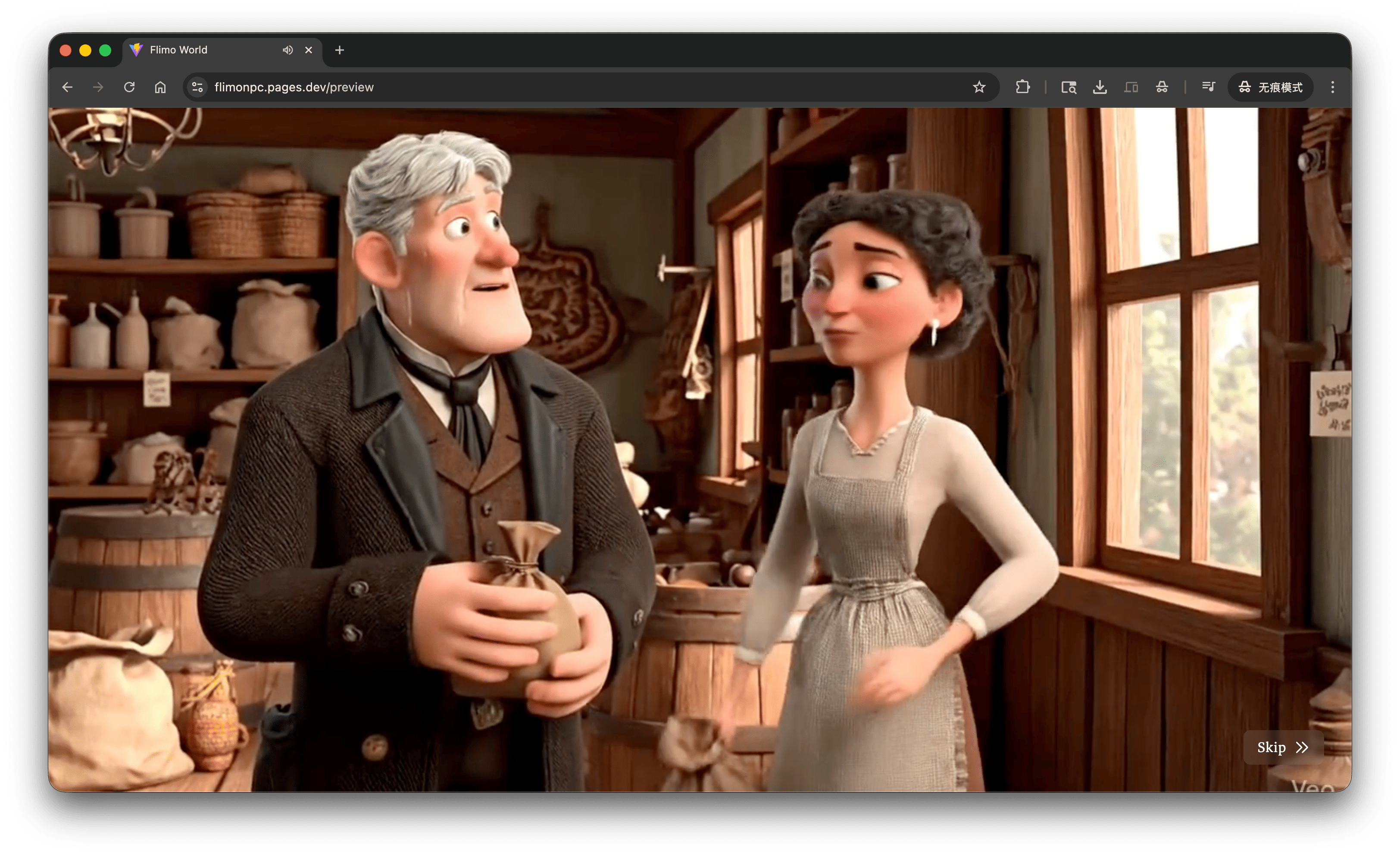Go back to the previous page
1400x856 pixels.
(67, 87)
